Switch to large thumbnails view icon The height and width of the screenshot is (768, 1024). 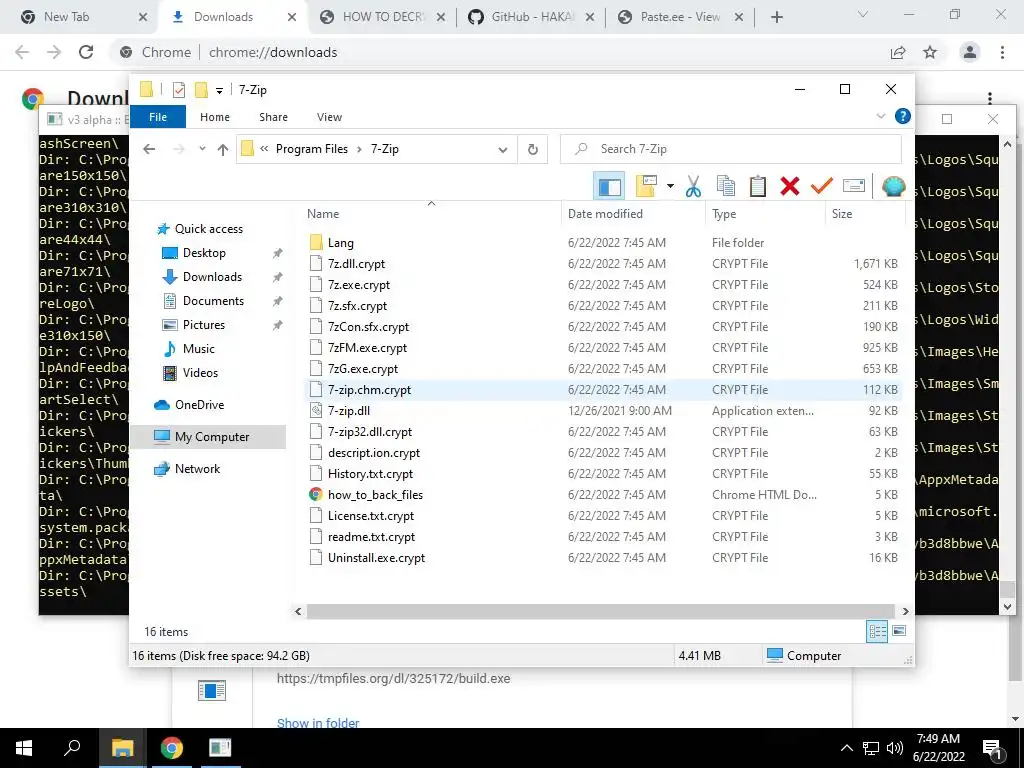tap(899, 631)
